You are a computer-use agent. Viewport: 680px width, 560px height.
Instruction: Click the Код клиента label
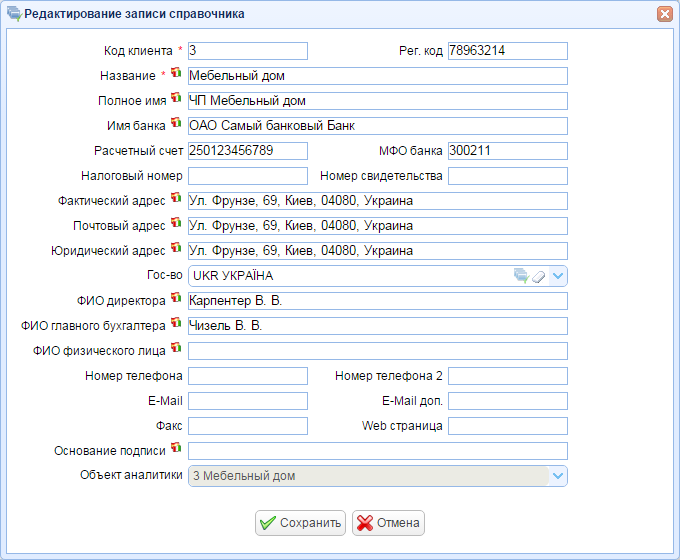tap(138, 51)
